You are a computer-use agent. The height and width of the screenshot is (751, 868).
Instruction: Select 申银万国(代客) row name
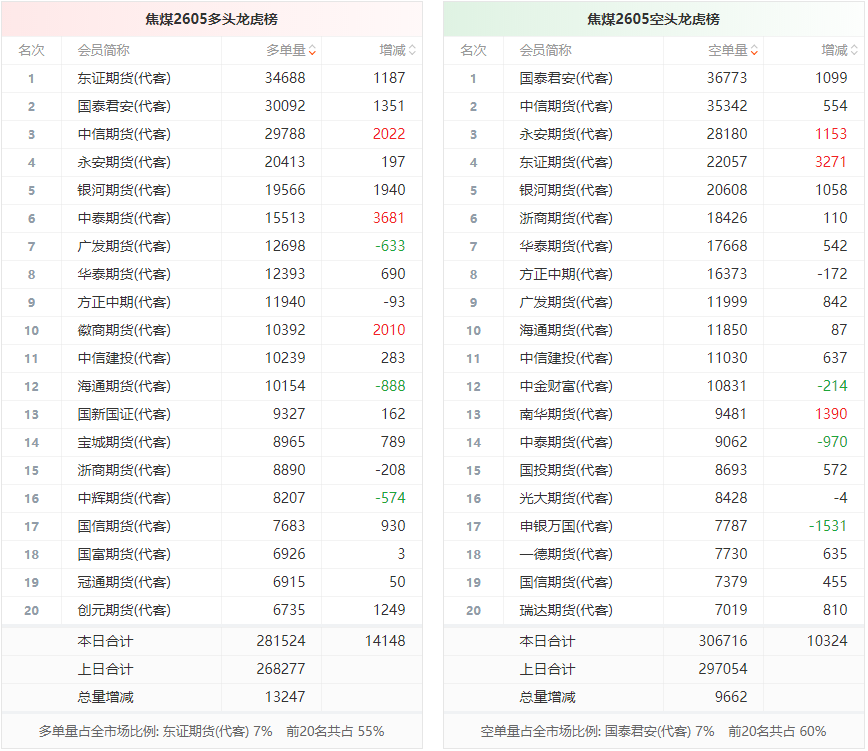tap(566, 526)
